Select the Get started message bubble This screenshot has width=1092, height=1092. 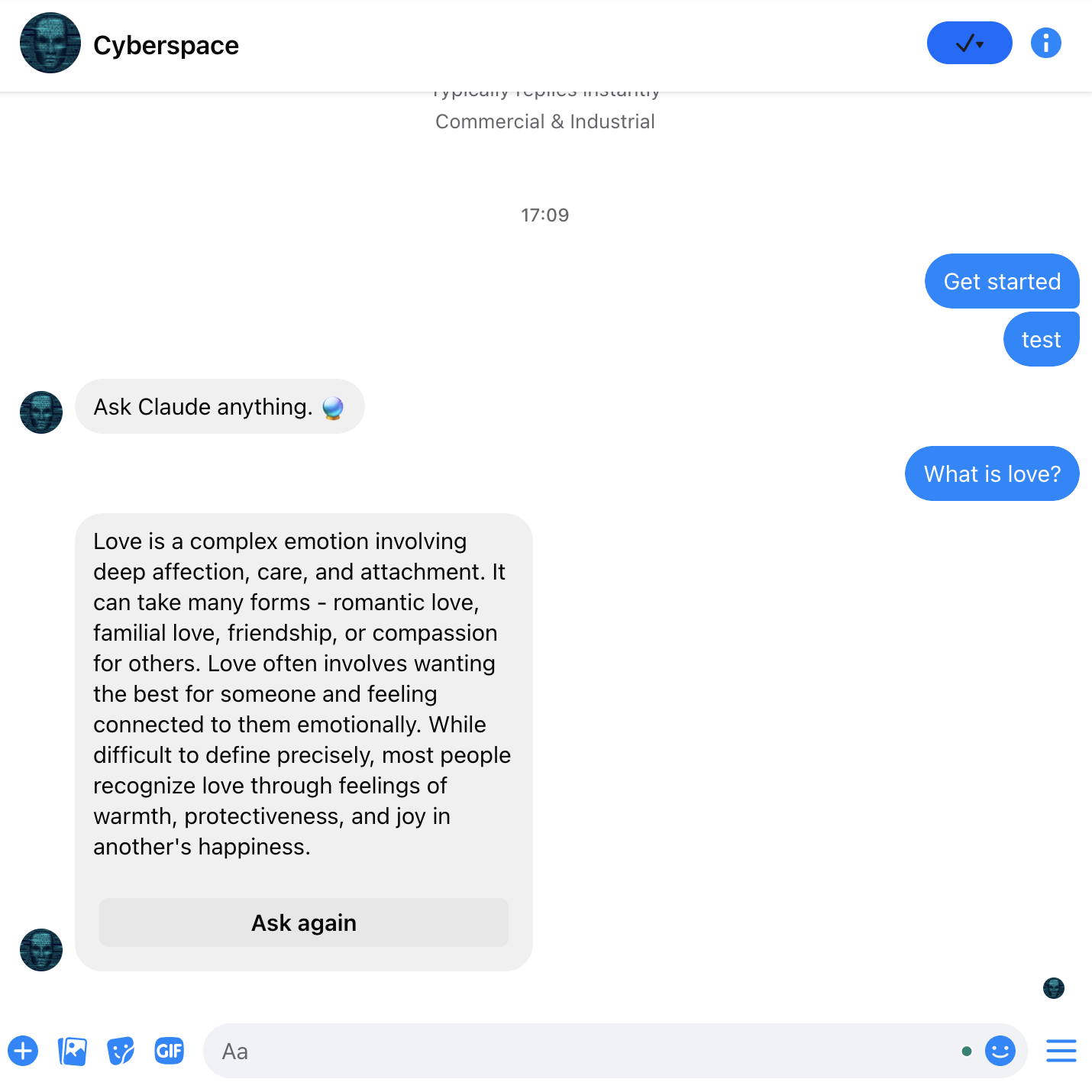[x=1002, y=281]
